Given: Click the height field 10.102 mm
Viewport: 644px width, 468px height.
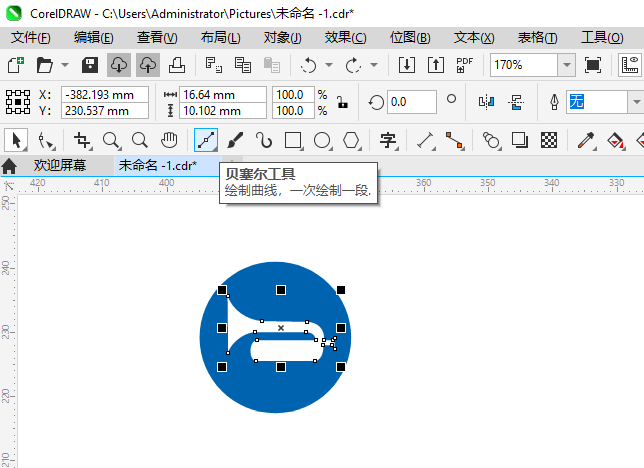Looking at the screenshot, I should tap(223, 111).
